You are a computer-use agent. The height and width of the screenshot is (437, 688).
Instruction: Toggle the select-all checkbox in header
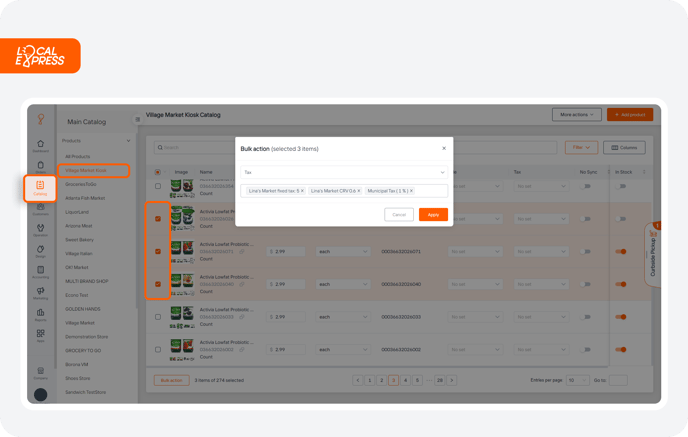158,172
